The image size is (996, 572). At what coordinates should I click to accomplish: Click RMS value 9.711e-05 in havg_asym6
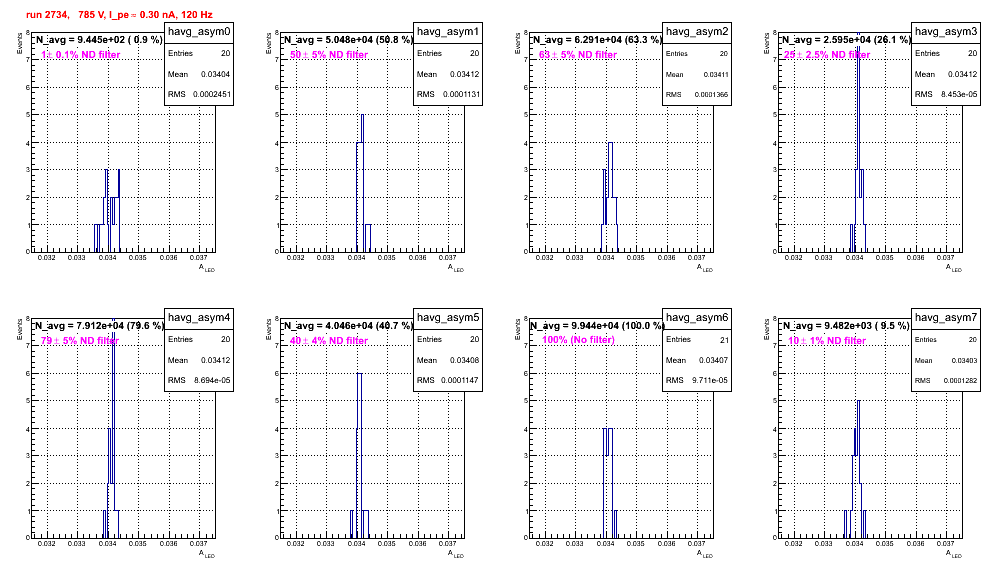coord(710,380)
